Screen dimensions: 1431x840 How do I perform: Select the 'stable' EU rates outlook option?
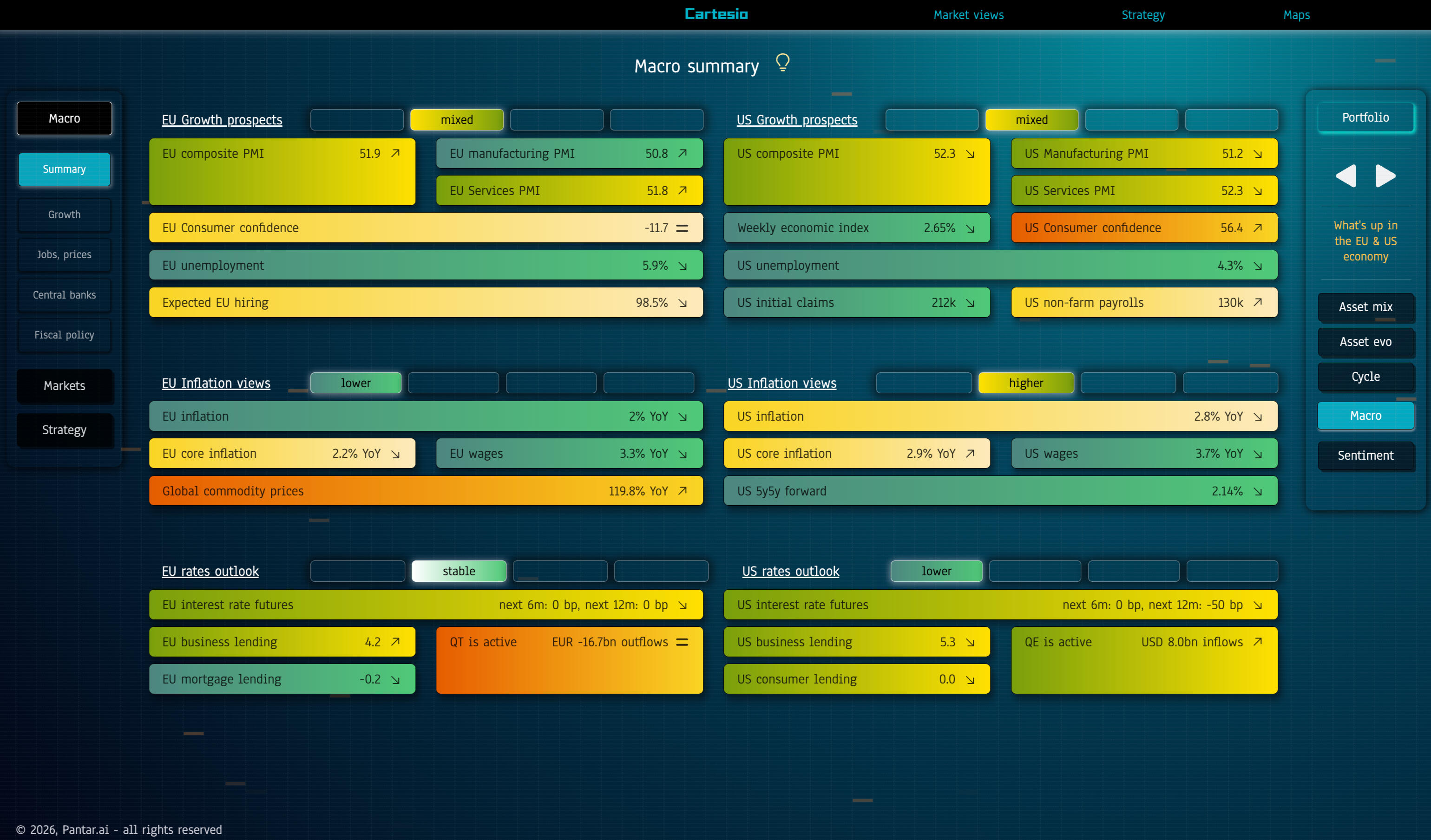pyautogui.click(x=459, y=571)
